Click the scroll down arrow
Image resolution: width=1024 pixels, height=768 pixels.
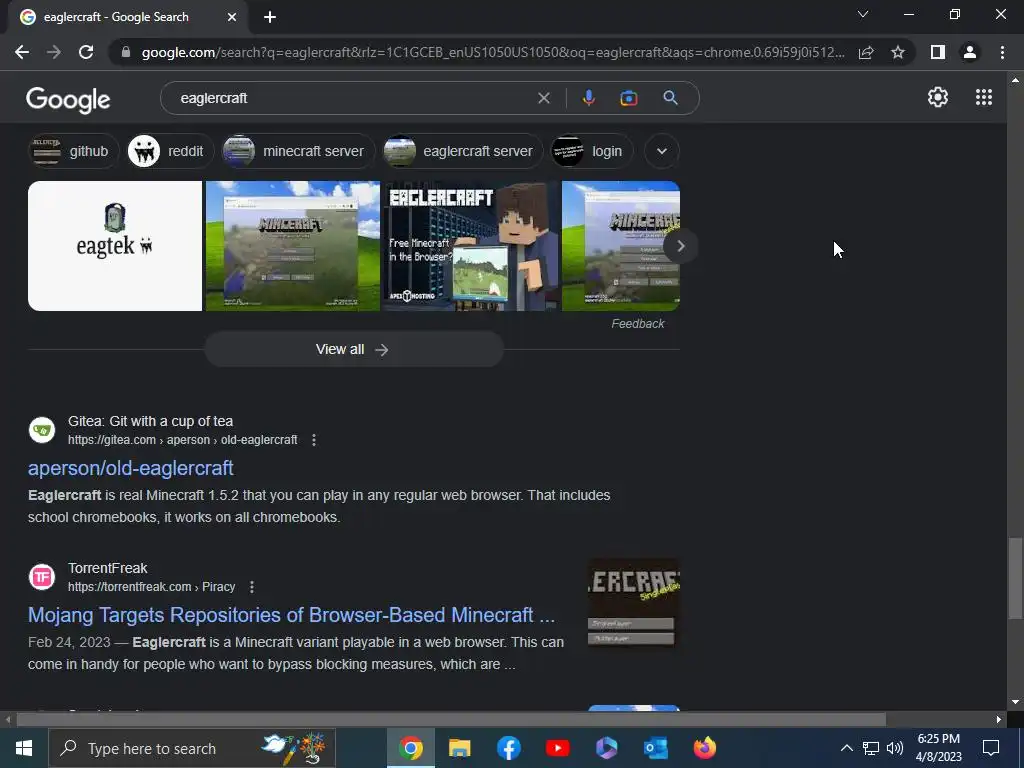coord(1015,702)
